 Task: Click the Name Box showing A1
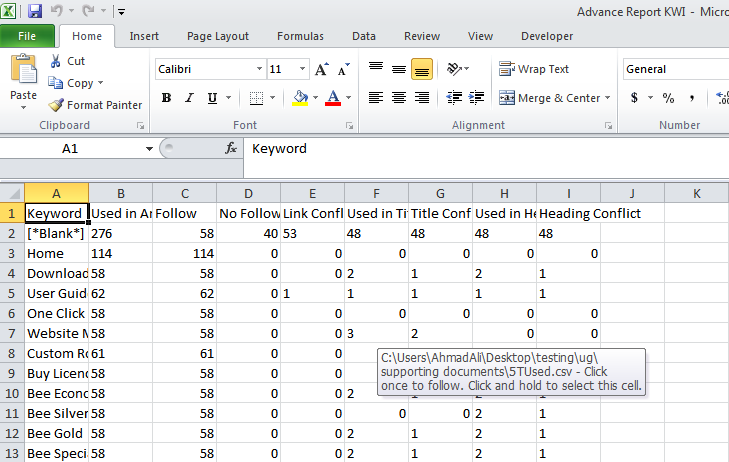point(70,148)
